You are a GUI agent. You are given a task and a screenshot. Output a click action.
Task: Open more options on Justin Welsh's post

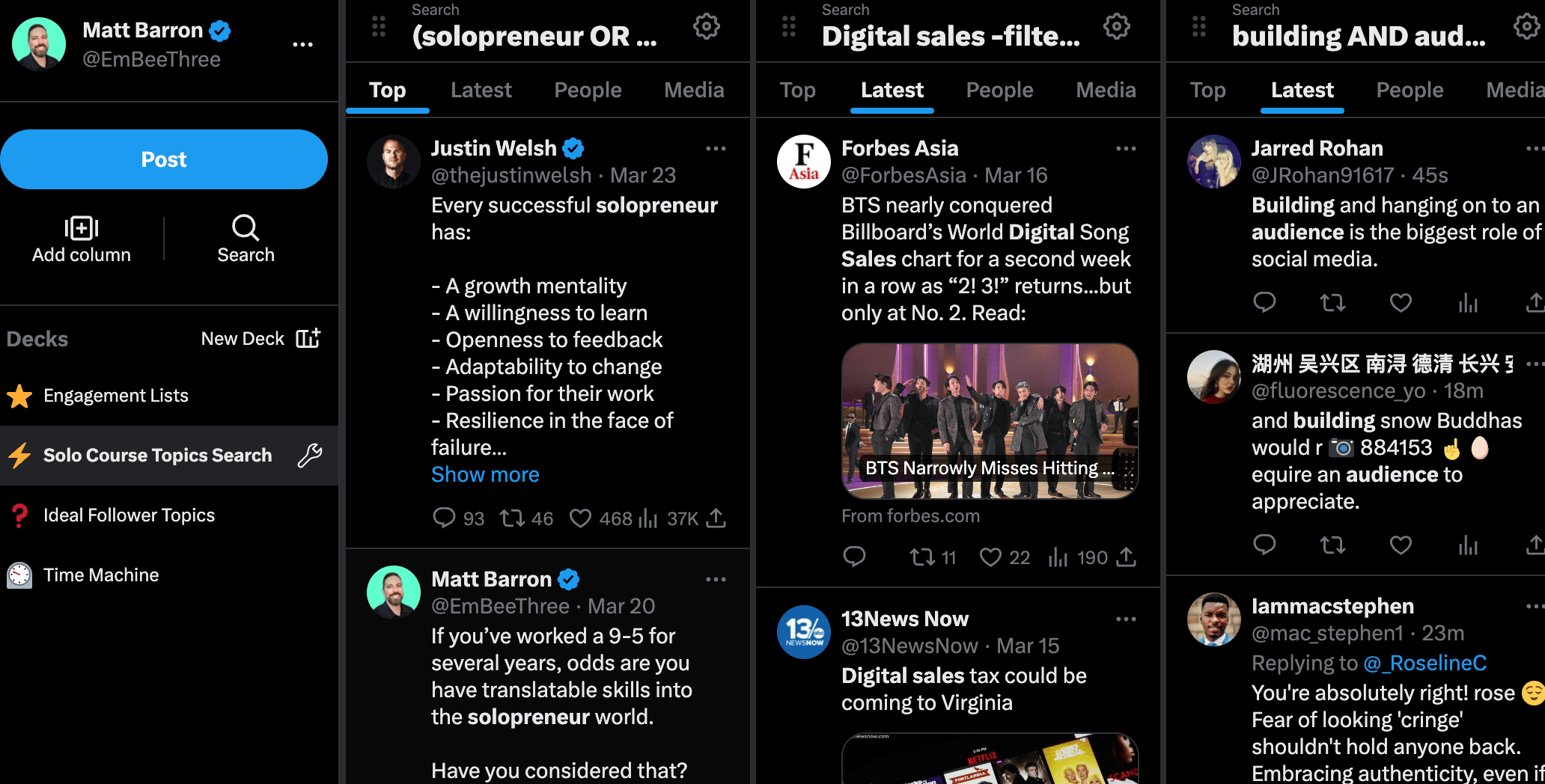[x=716, y=148]
